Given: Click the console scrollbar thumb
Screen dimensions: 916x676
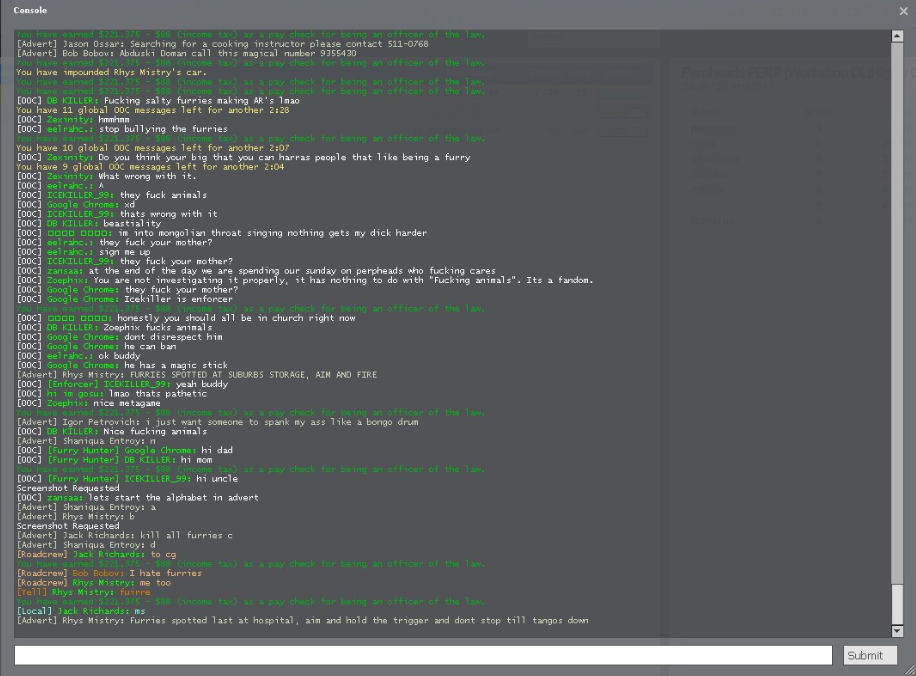Looking at the screenshot, I should point(897,604).
